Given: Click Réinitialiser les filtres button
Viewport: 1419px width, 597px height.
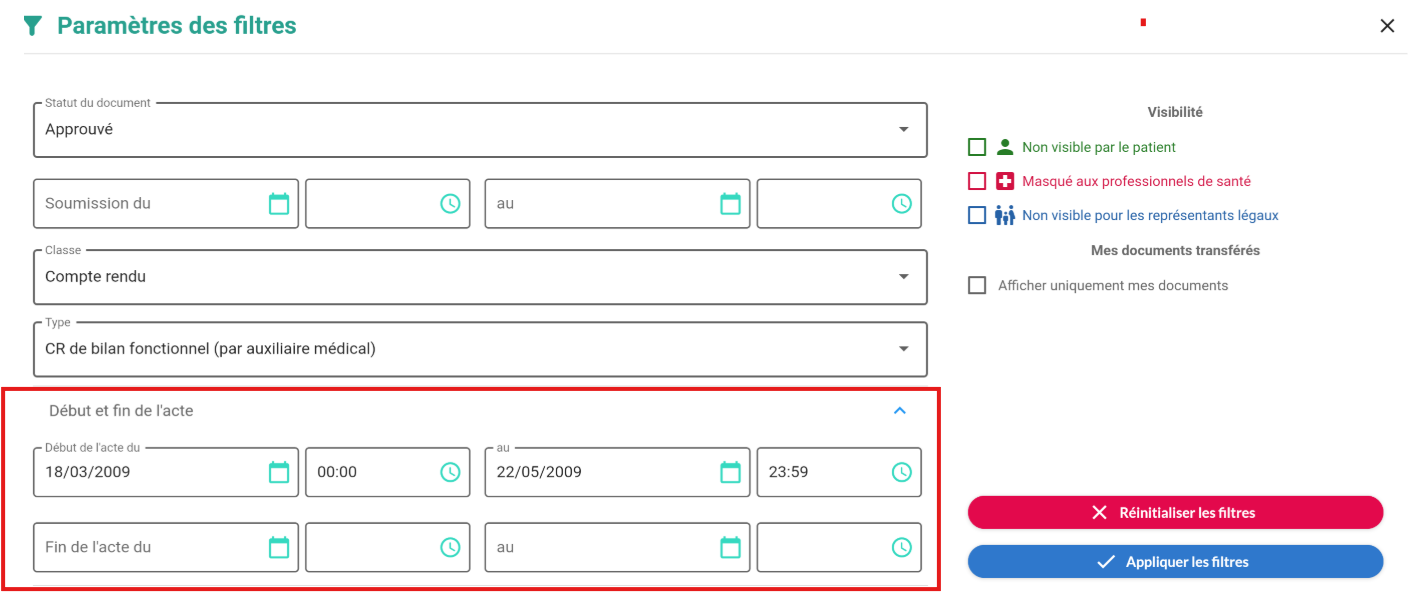Looking at the screenshot, I should click(x=1175, y=513).
